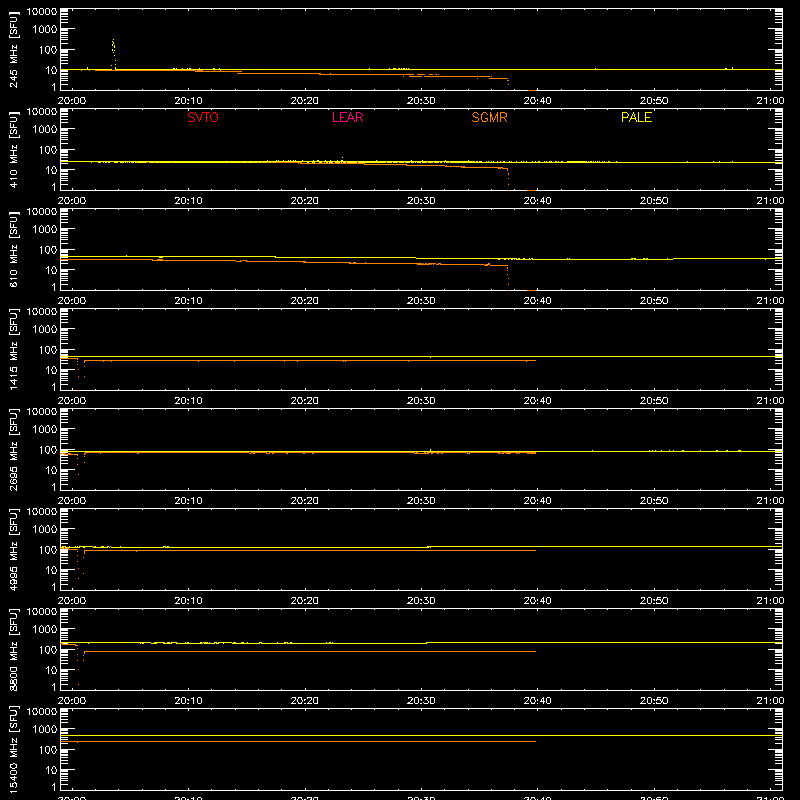Click the 100 tick on 15400 MHz axis
The height and width of the screenshot is (800, 800).
pyautogui.click(x=48, y=750)
